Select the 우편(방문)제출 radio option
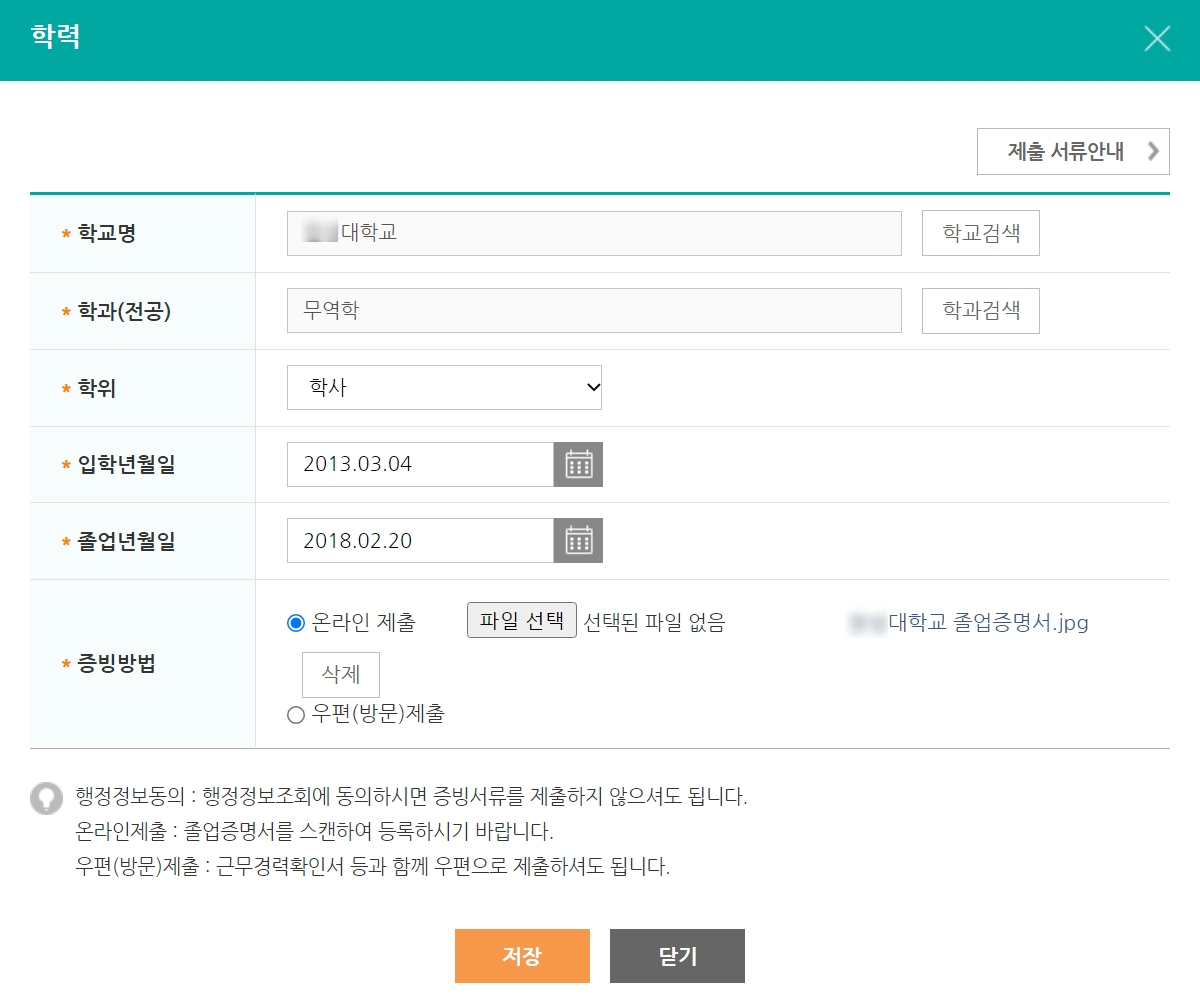This screenshot has width=1200, height=1001. pos(295,714)
